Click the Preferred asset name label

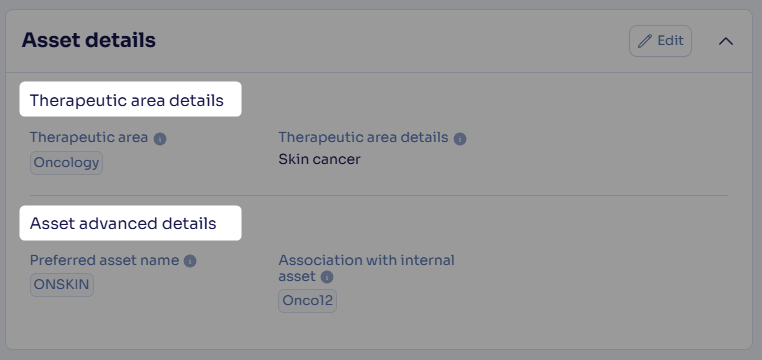(104, 260)
